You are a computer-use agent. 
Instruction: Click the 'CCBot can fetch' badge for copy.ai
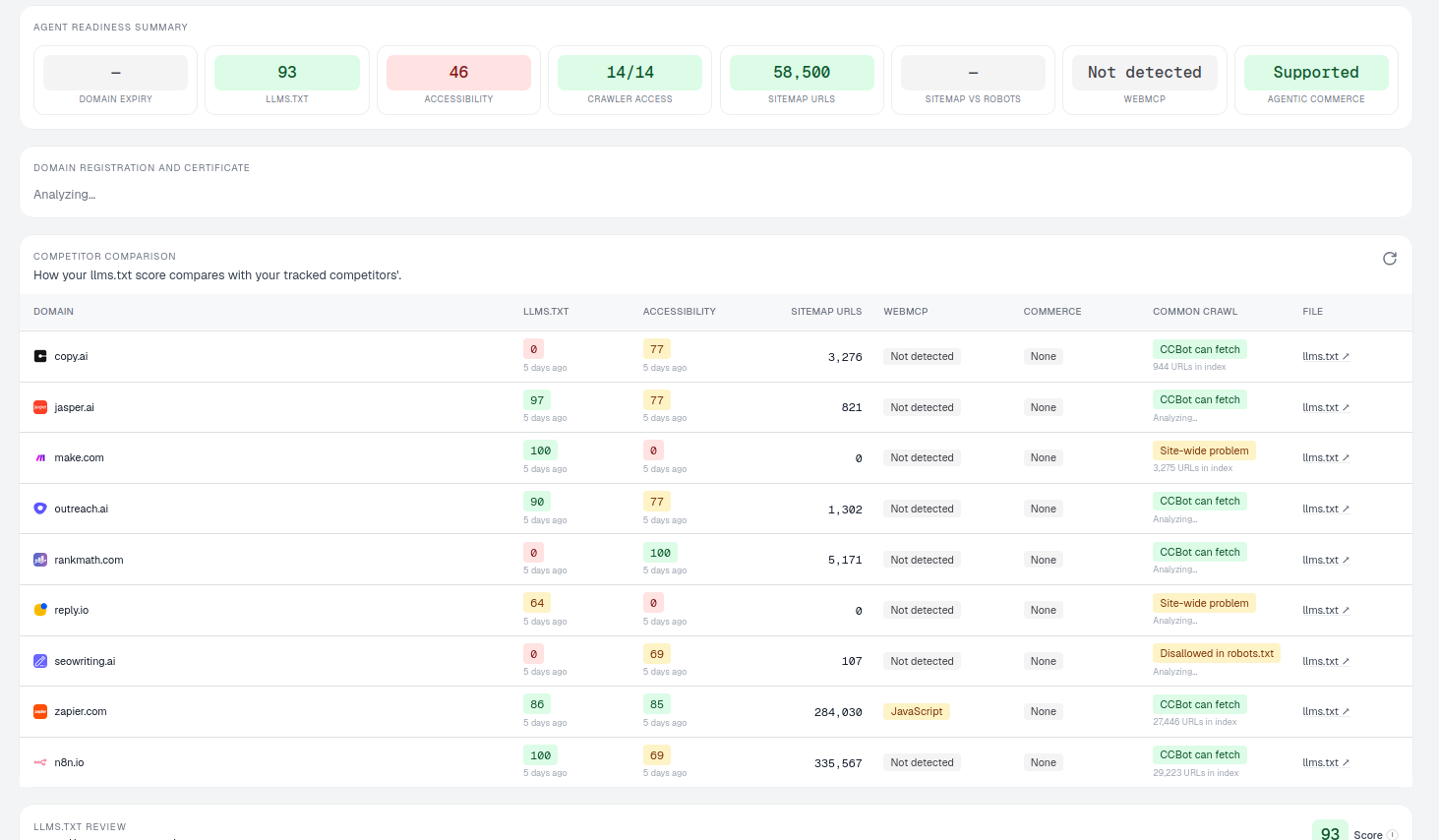tap(1200, 349)
